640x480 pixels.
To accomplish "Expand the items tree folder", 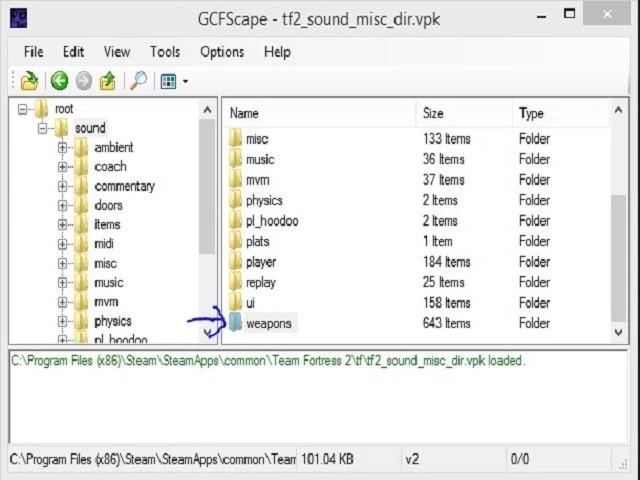I will [62, 224].
